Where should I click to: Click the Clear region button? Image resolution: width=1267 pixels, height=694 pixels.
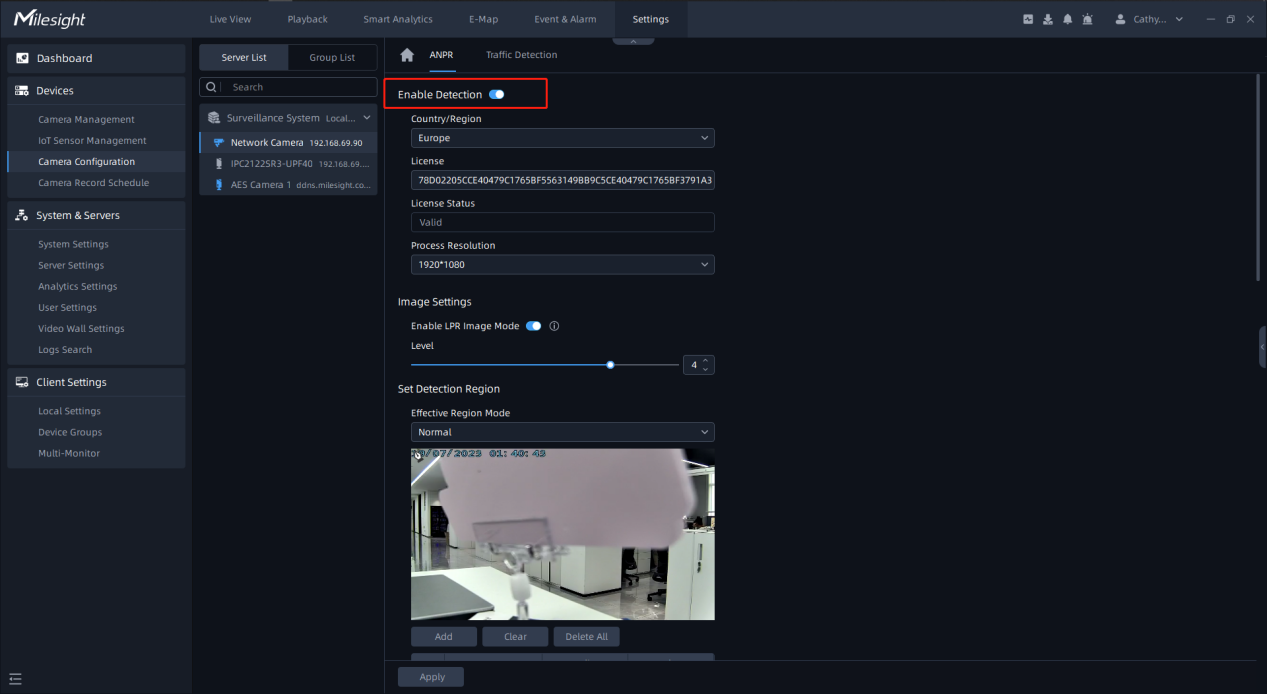coord(515,637)
